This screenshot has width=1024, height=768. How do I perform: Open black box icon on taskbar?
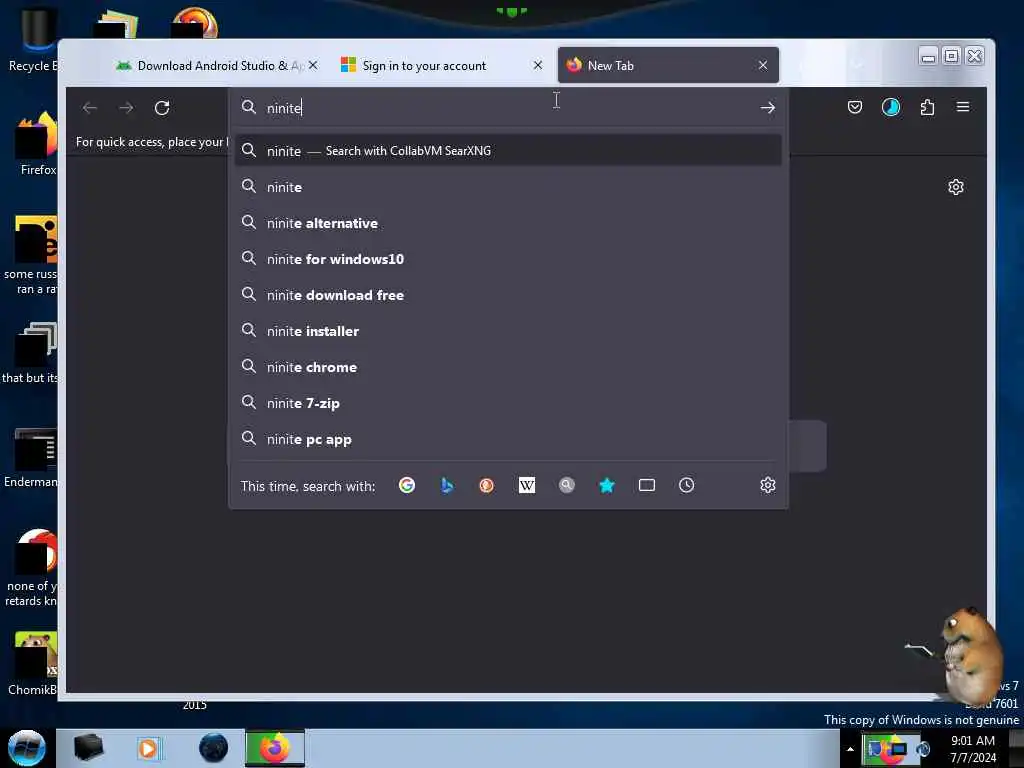(x=88, y=748)
